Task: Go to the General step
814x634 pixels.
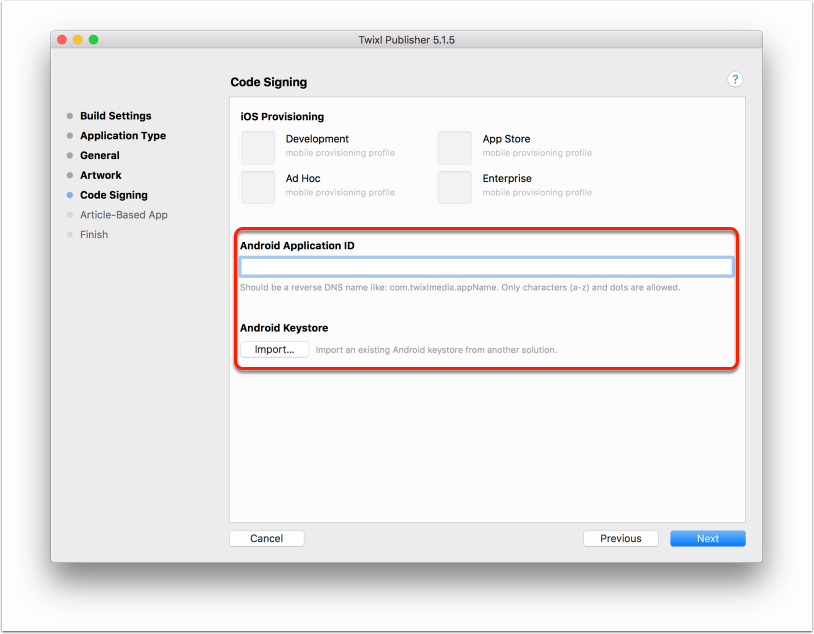Action: pos(100,155)
